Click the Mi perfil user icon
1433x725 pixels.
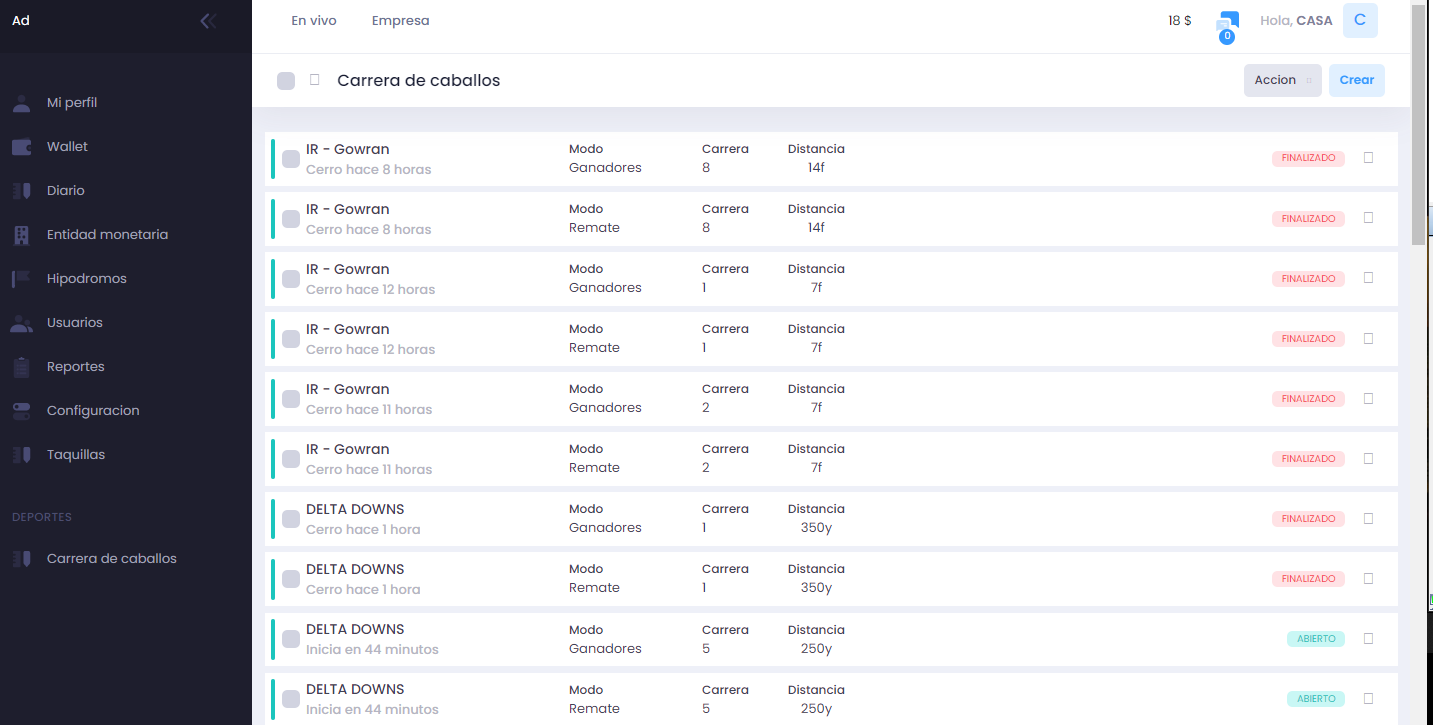click(22, 103)
